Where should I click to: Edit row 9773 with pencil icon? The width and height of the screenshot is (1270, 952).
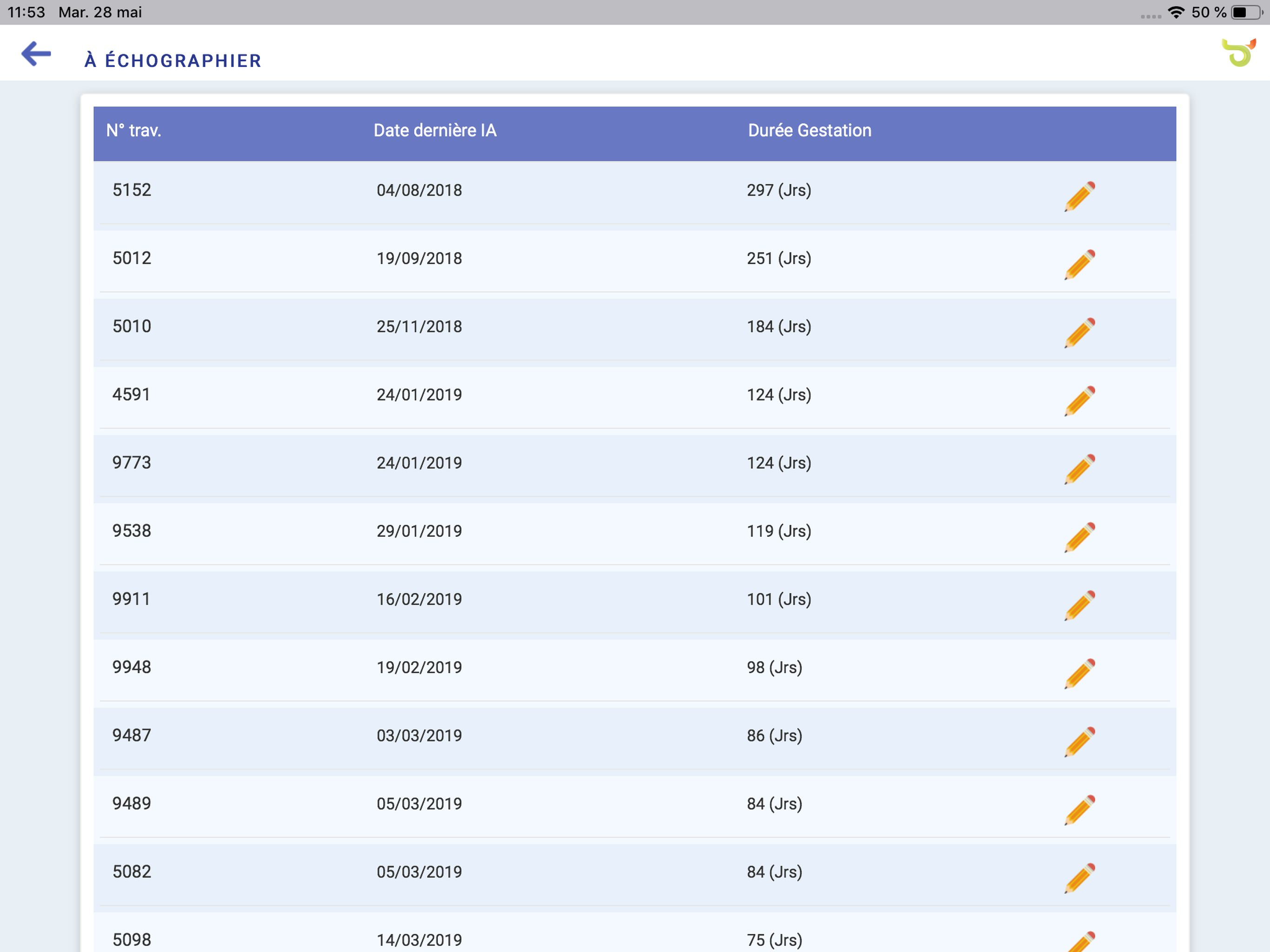coord(1079,469)
